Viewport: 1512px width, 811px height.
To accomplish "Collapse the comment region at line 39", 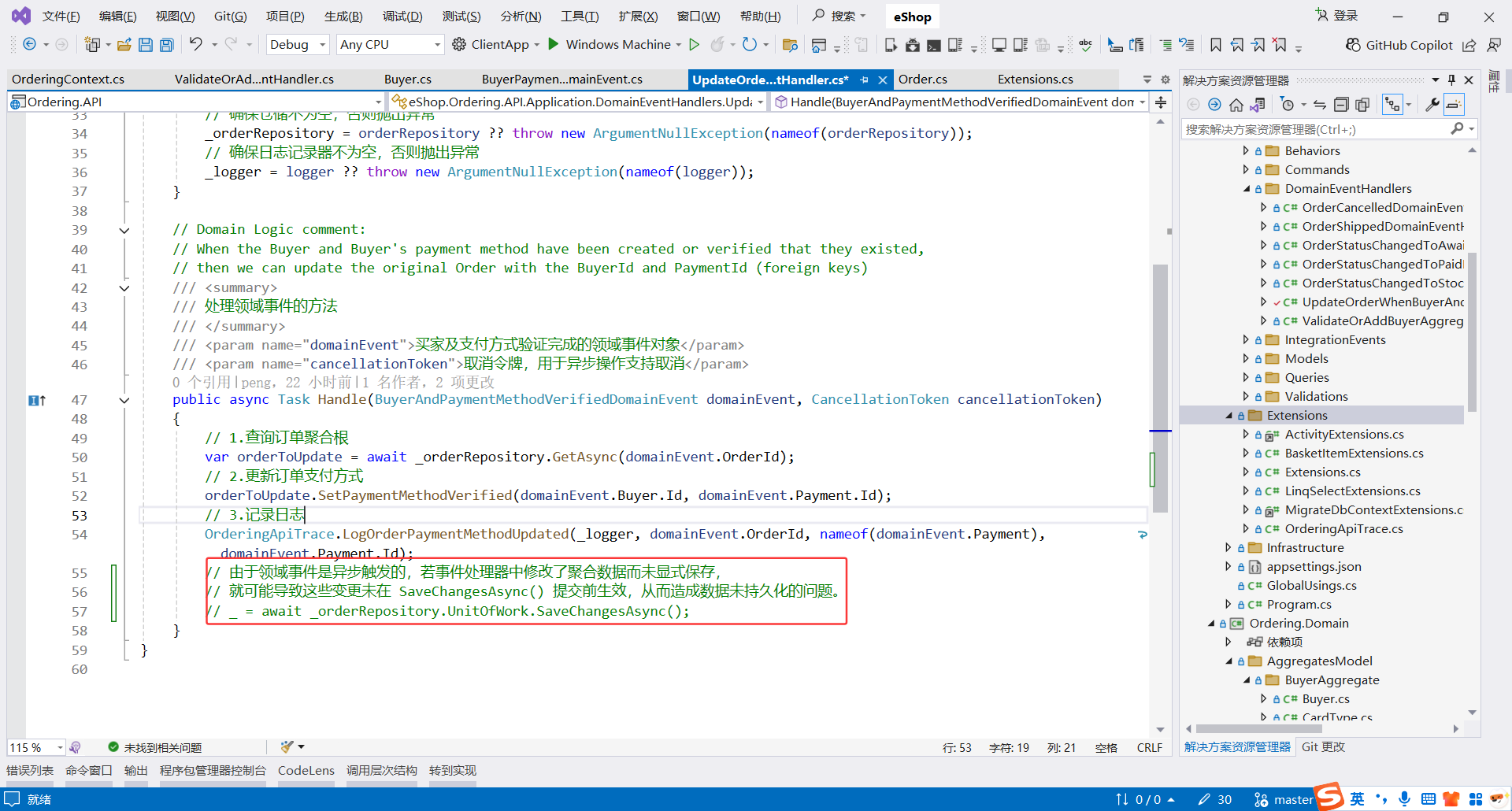I will pos(124,231).
